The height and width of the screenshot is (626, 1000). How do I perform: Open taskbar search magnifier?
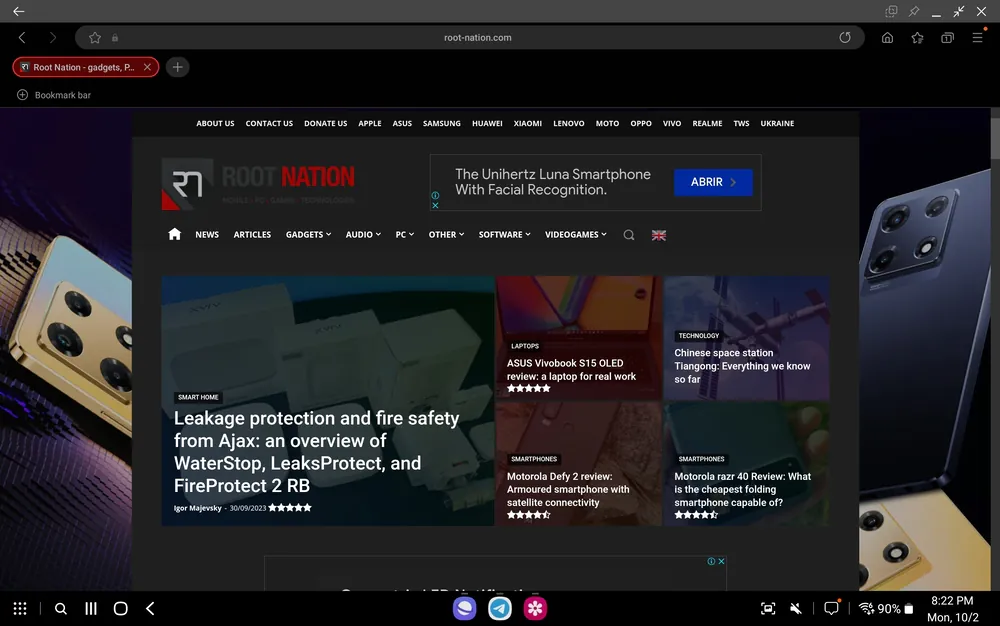[61, 609]
